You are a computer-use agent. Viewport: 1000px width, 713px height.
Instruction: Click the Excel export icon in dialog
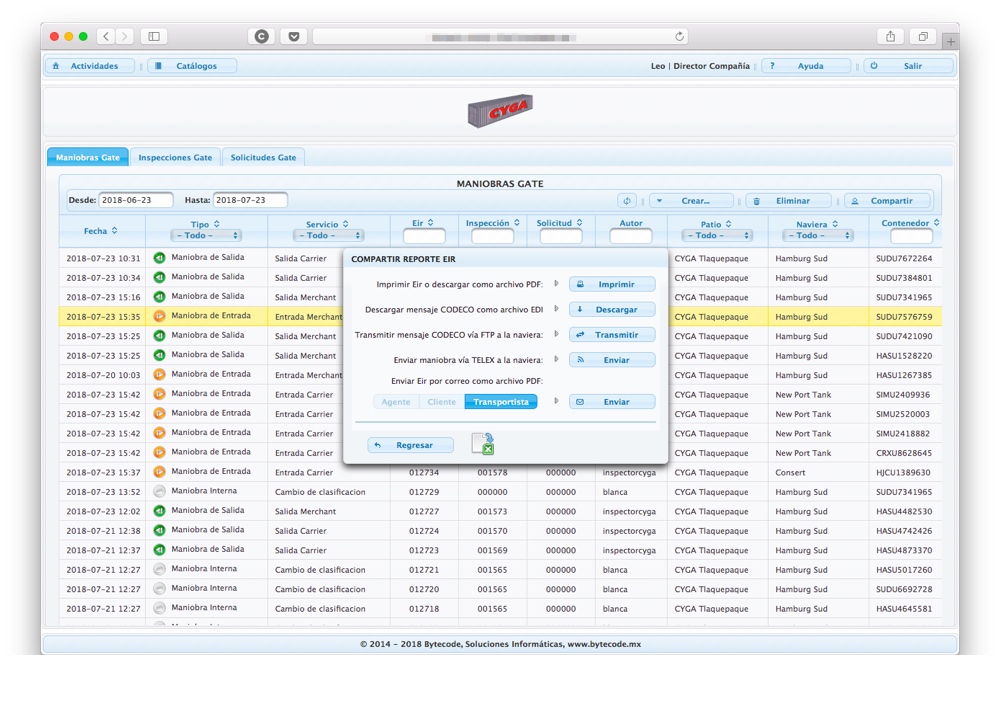tap(483, 444)
